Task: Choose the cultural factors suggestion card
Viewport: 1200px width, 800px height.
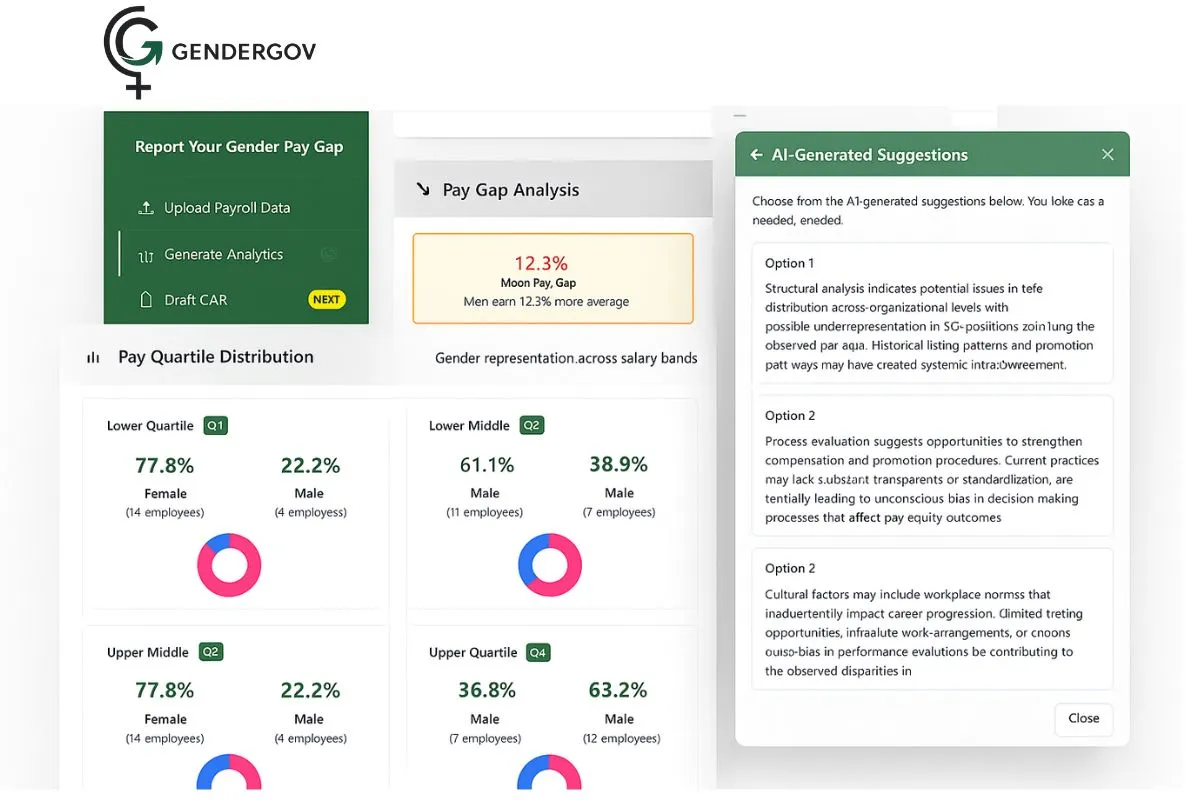Action: [x=932, y=619]
